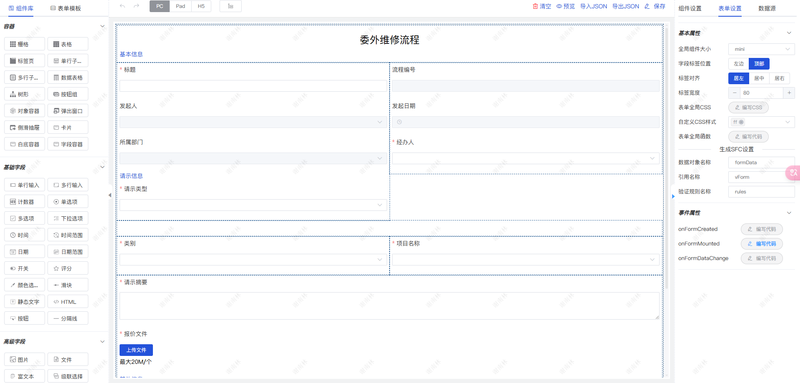Add a 树形 tree component

(x=24, y=94)
